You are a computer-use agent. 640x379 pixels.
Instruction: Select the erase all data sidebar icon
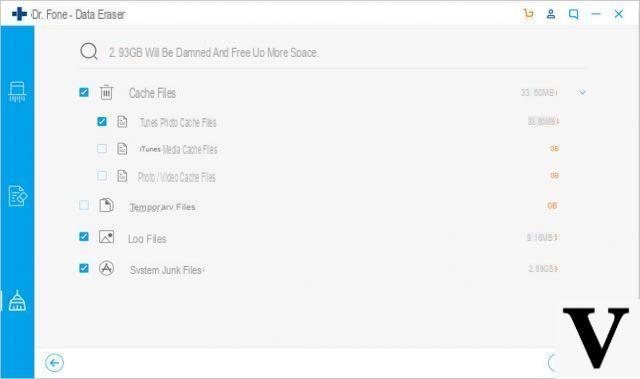click(x=17, y=91)
